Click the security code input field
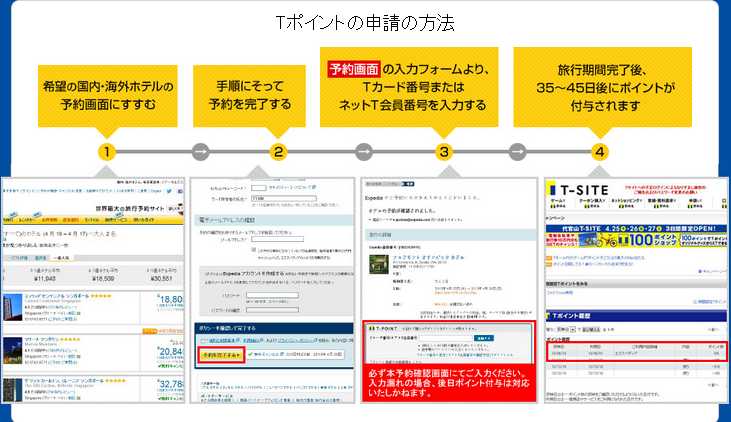 point(258,188)
